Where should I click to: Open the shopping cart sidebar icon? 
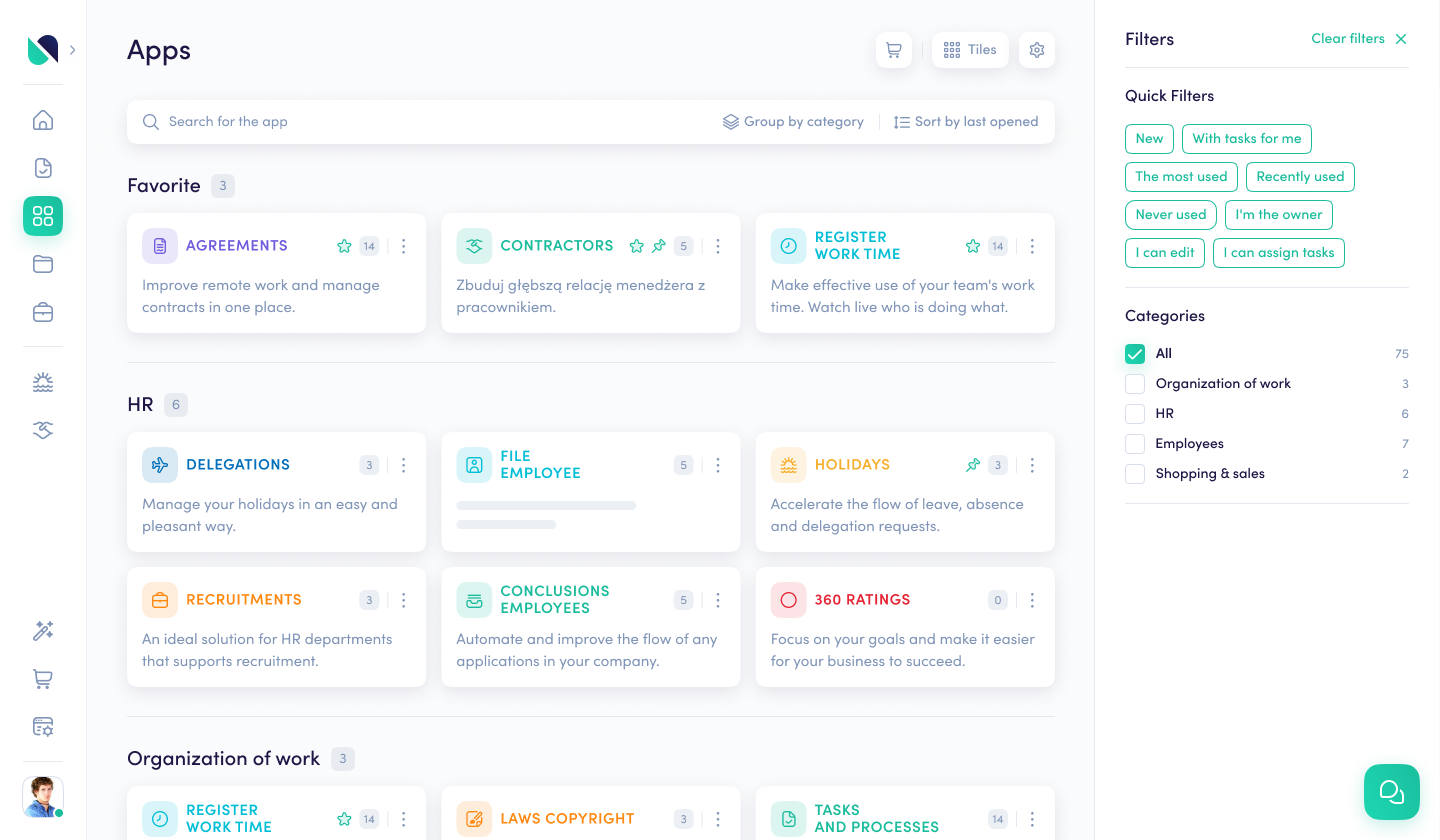click(x=43, y=679)
